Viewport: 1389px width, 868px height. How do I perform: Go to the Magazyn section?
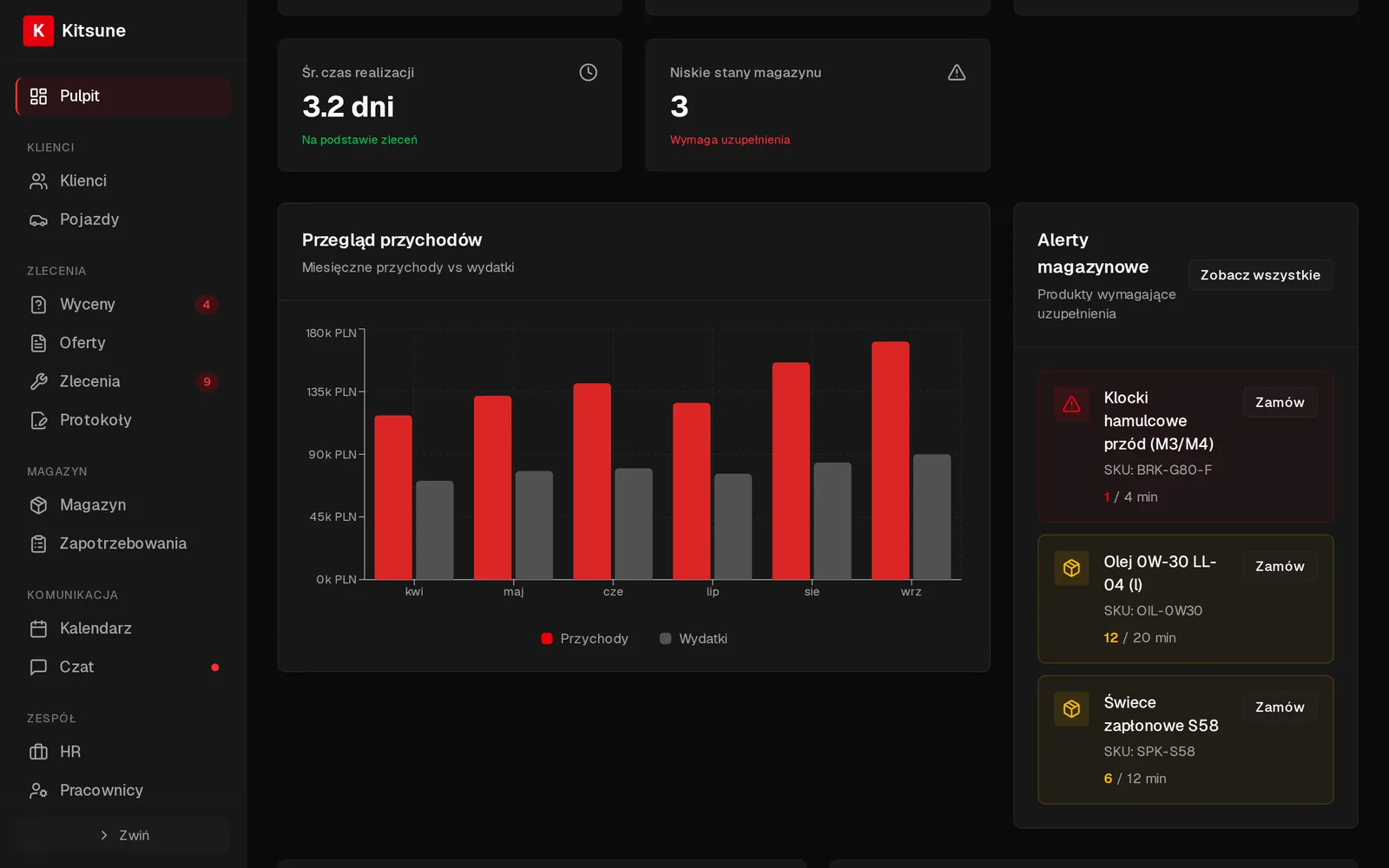pyautogui.click(x=123, y=505)
